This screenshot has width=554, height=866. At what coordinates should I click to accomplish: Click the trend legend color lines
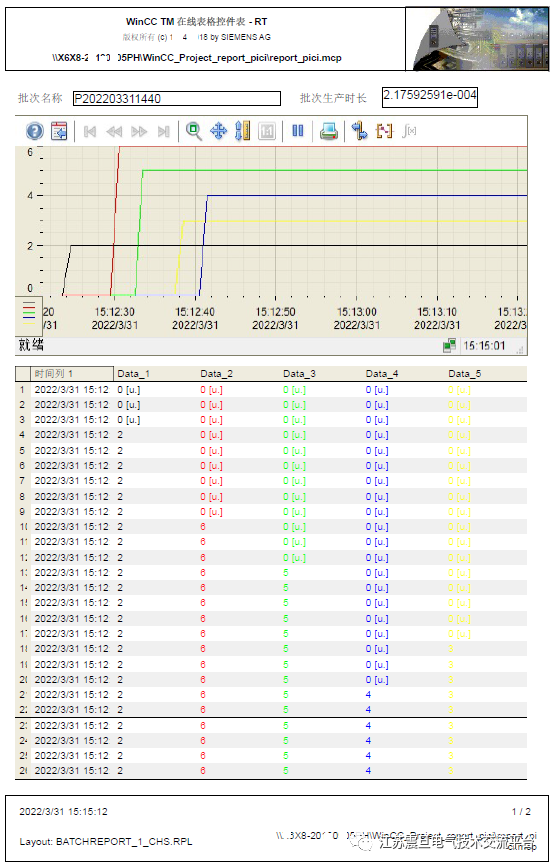[29, 309]
